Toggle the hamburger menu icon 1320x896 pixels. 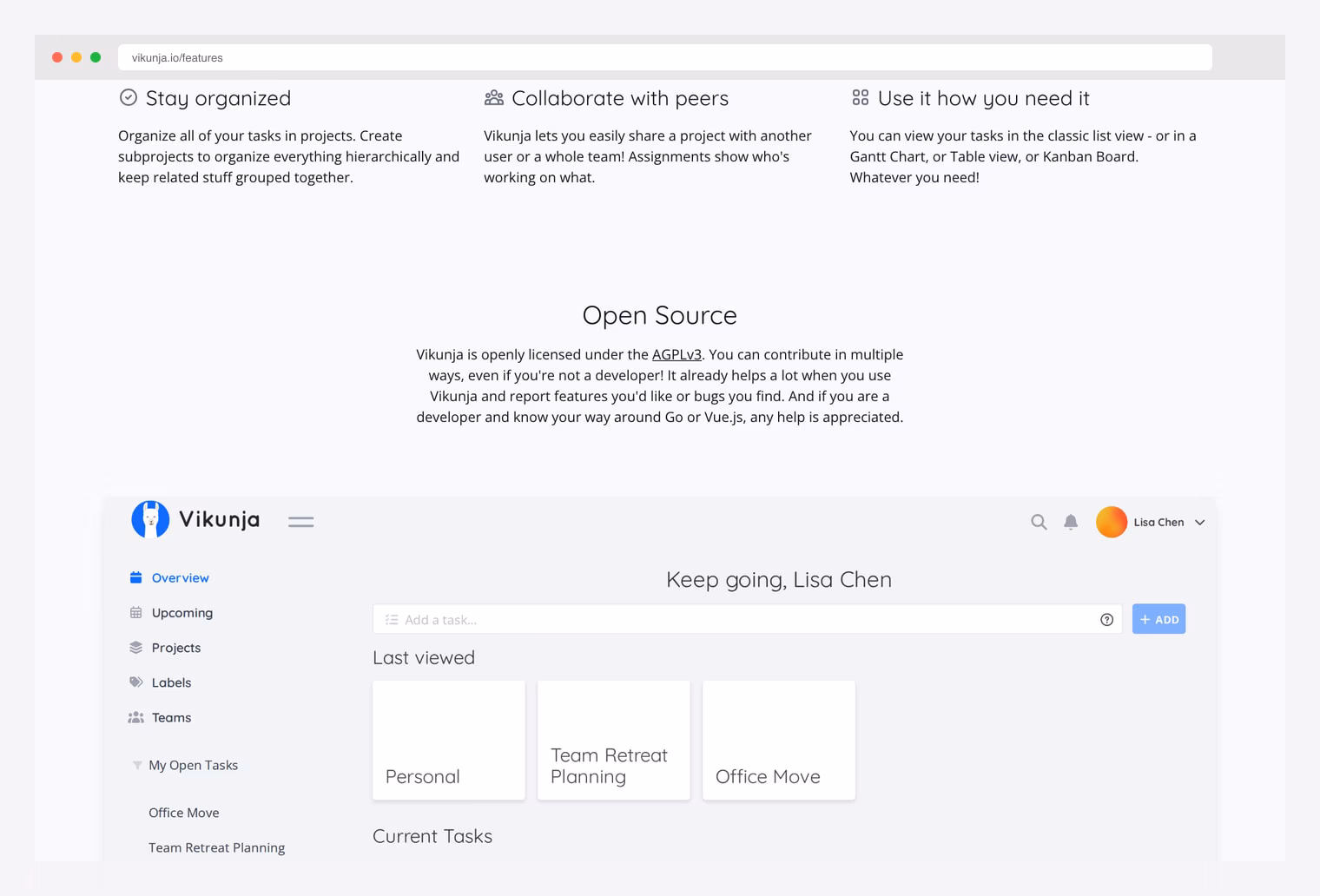coord(300,522)
